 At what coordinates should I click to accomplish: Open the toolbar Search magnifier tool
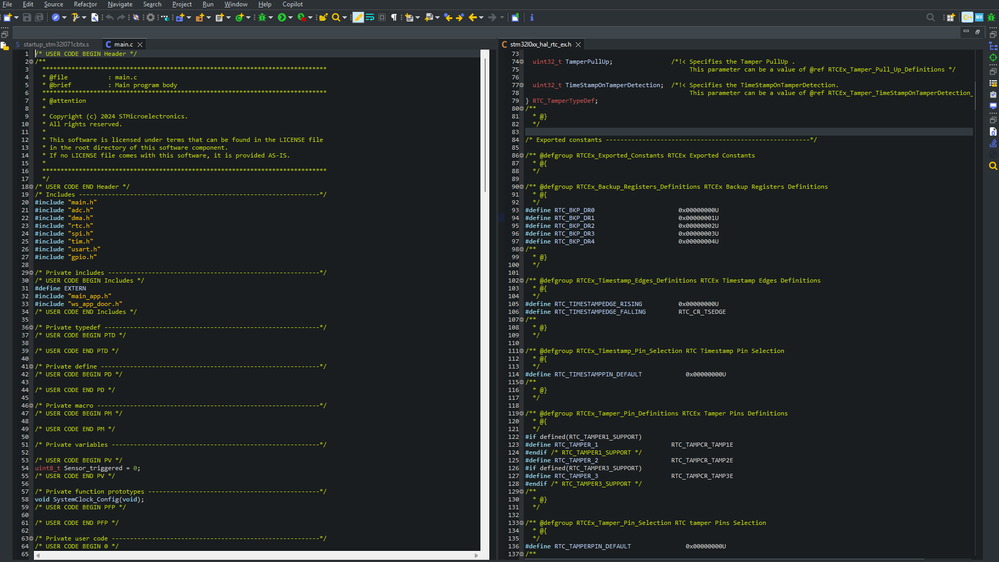337,17
